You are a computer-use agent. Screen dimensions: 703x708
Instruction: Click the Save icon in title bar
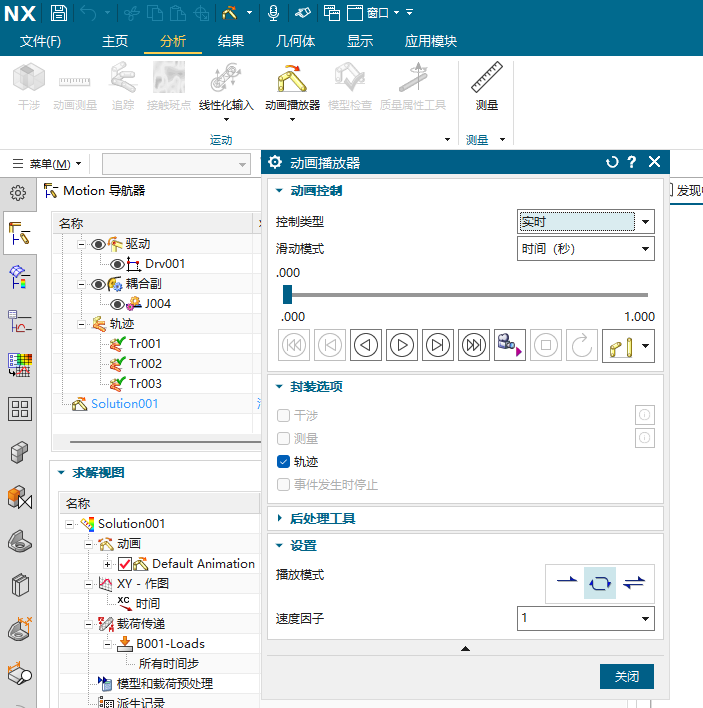(x=58, y=13)
